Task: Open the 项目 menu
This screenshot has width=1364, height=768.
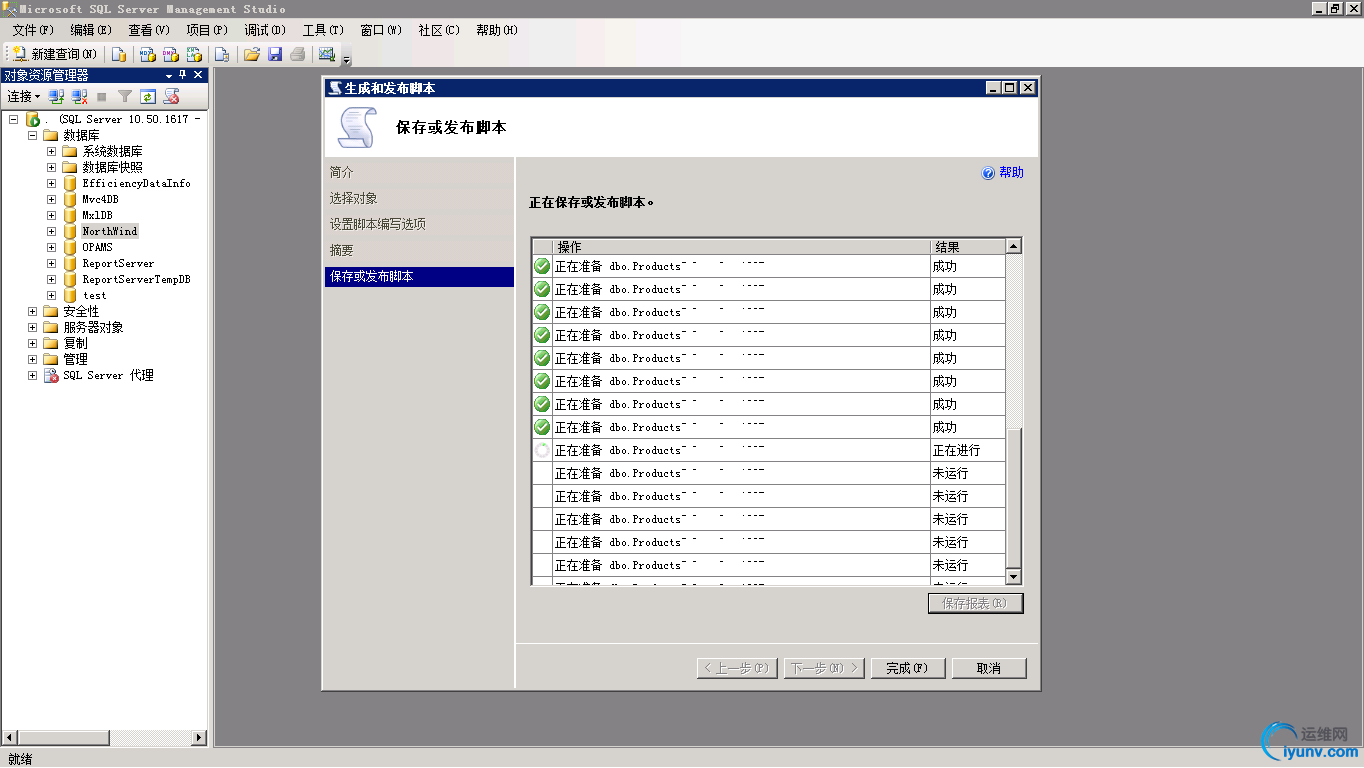Action: click(207, 30)
